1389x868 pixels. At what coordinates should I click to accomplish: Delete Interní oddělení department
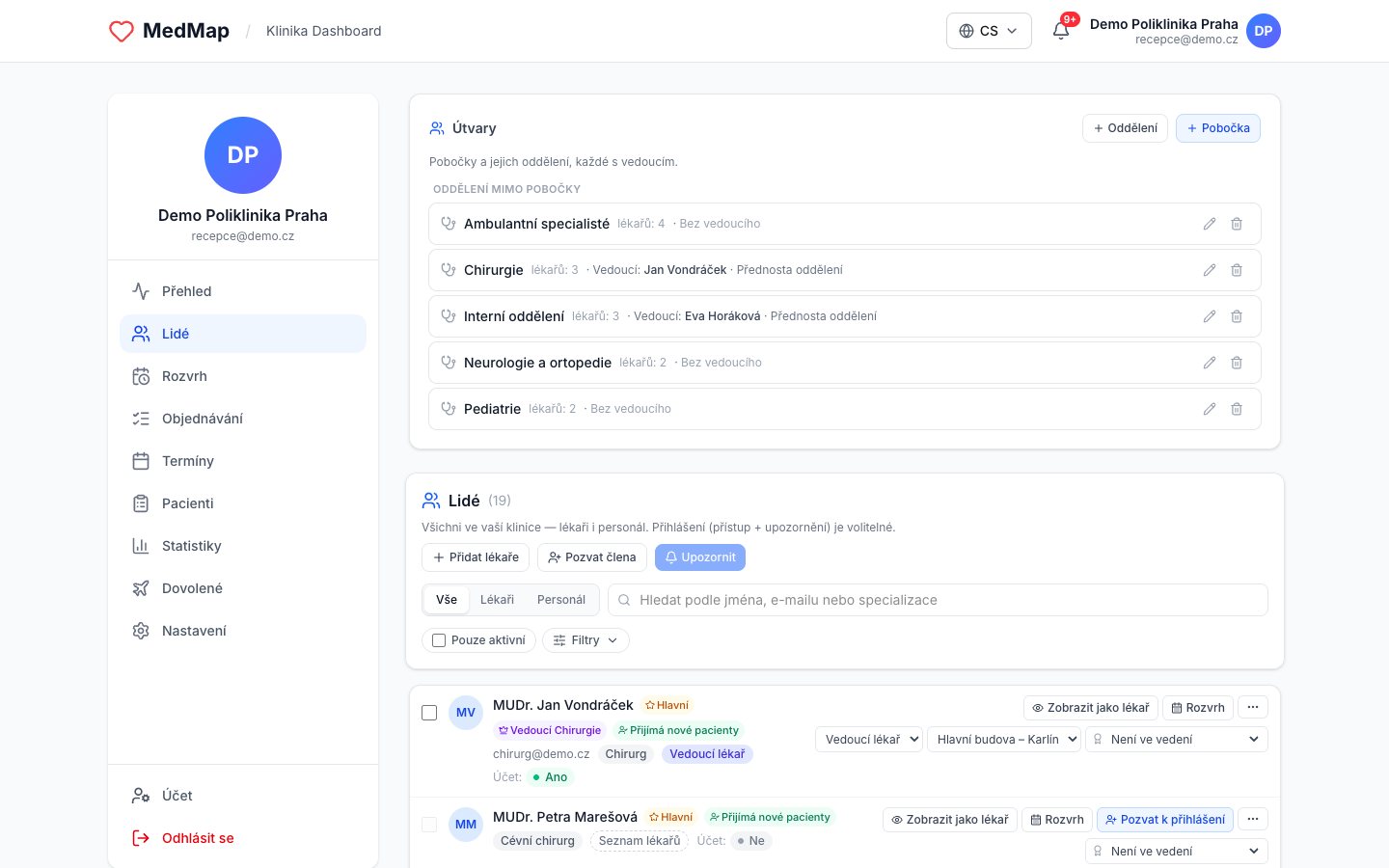click(x=1237, y=316)
